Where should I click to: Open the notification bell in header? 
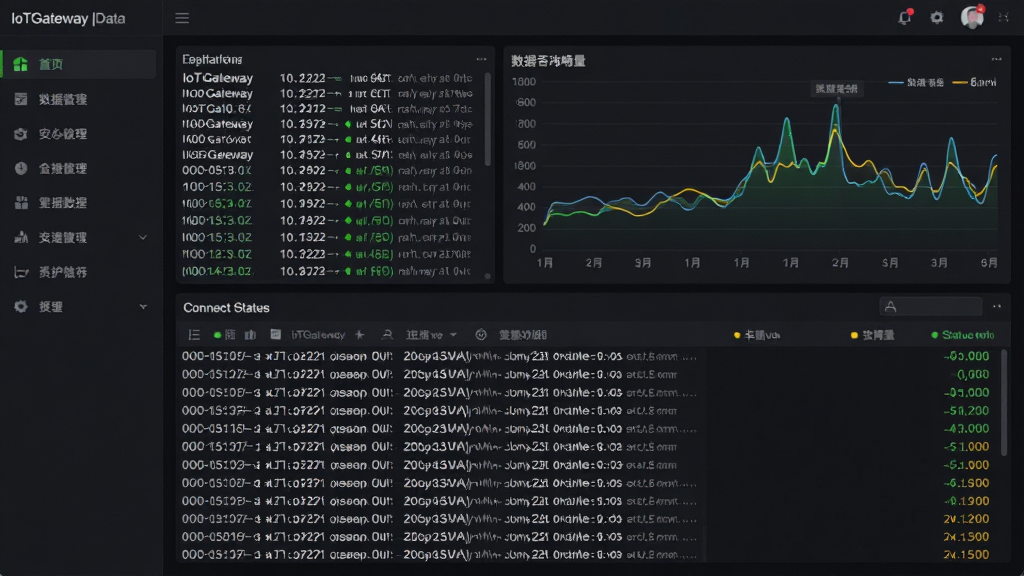click(x=904, y=17)
